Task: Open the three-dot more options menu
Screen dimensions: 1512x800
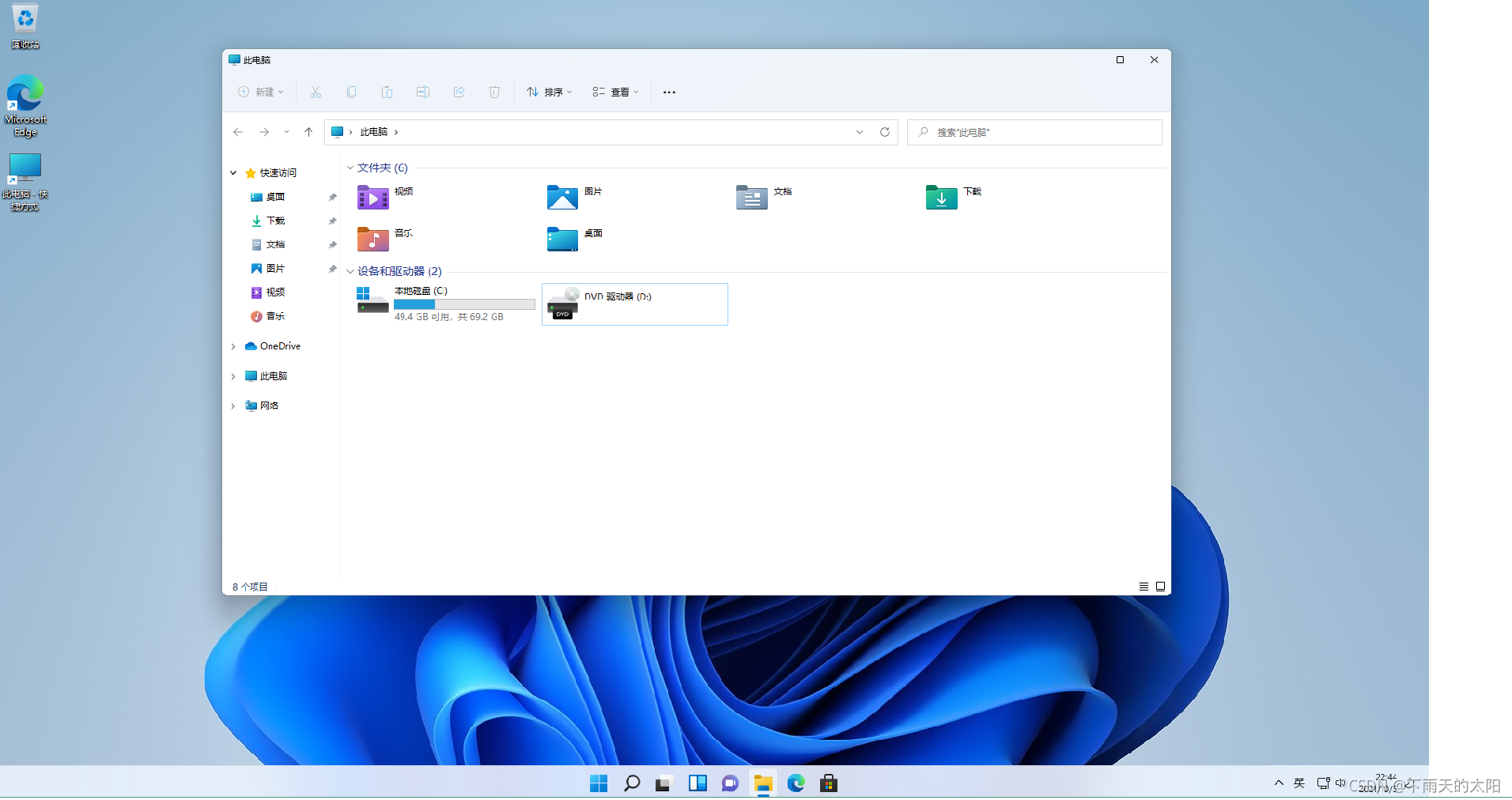Action: click(669, 92)
